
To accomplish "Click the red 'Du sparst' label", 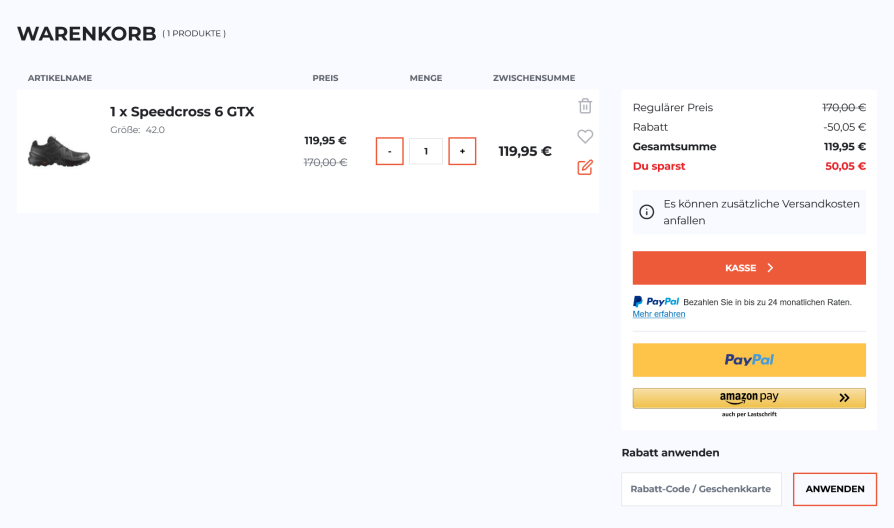I will (659, 166).
